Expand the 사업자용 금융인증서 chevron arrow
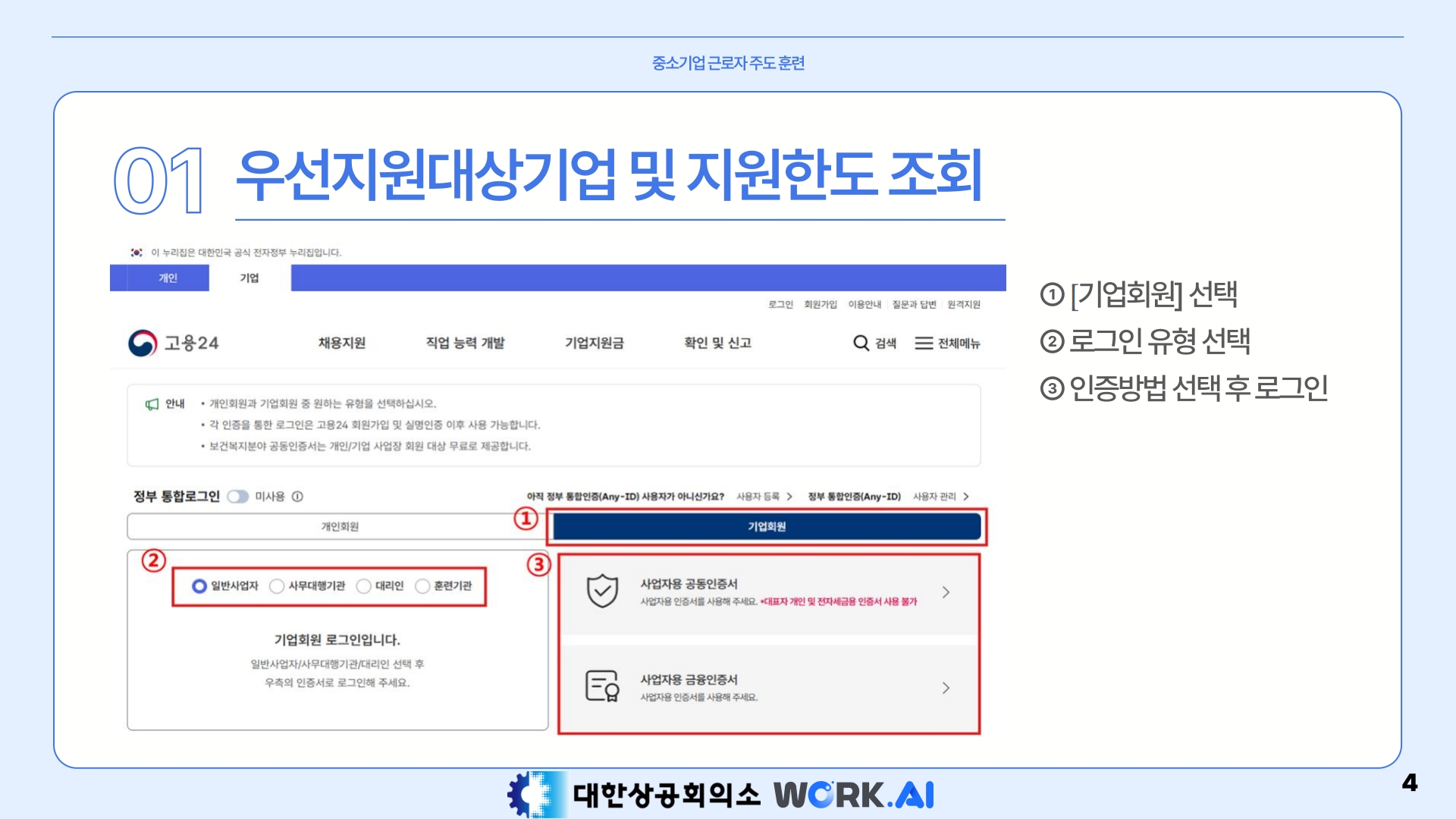 (946, 688)
